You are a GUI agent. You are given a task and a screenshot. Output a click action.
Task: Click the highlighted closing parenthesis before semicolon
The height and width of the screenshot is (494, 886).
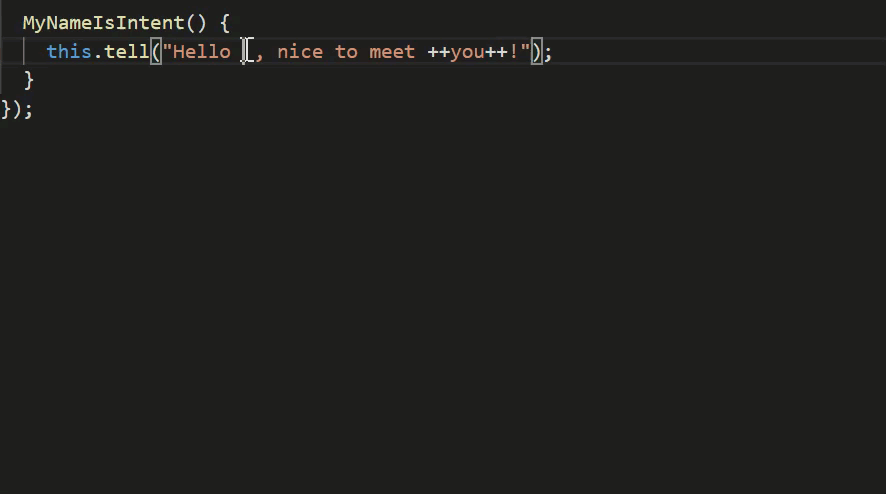[x=537, y=52]
